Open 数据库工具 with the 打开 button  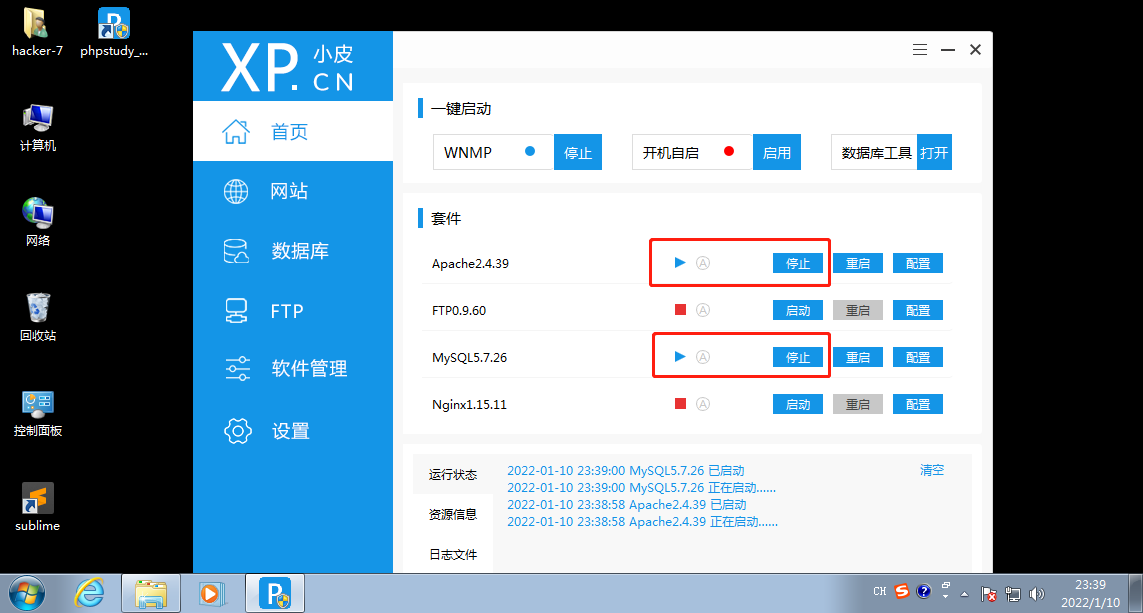click(x=934, y=152)
